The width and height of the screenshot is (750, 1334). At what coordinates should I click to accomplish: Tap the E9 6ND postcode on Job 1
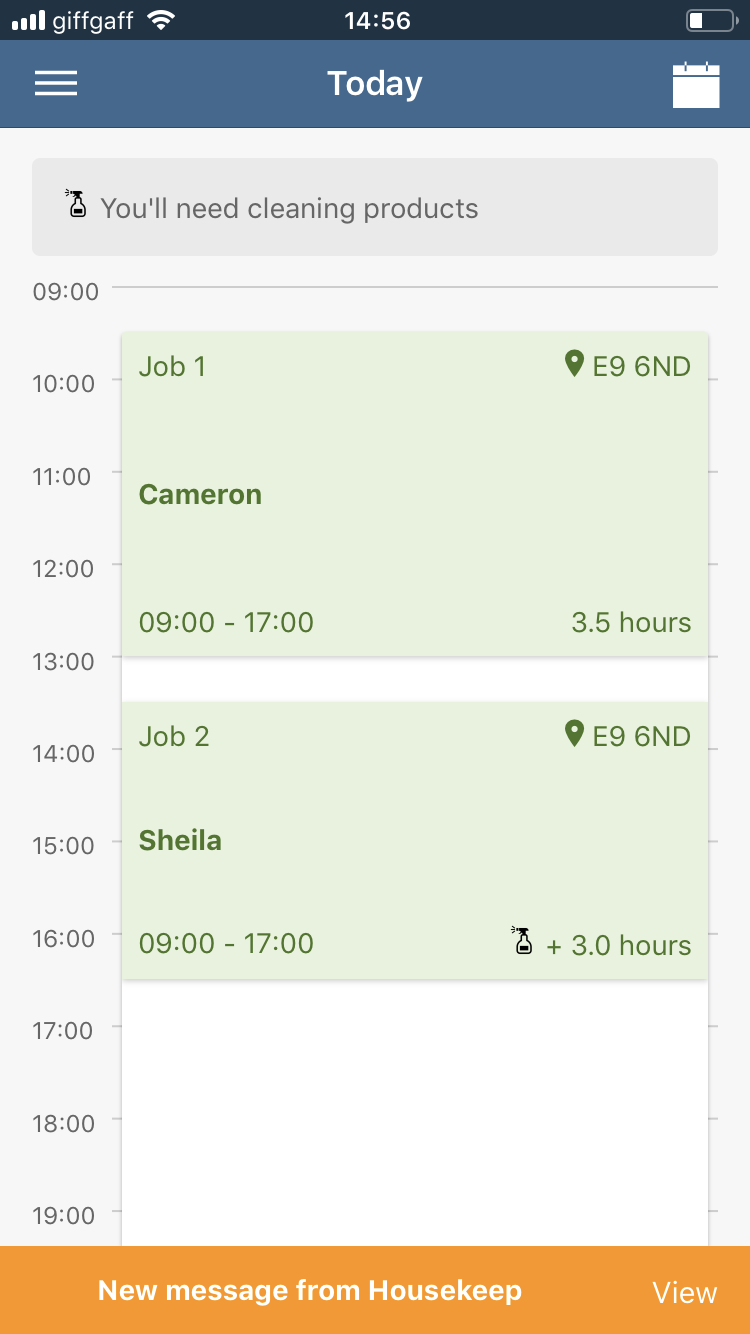click(641, 366)
